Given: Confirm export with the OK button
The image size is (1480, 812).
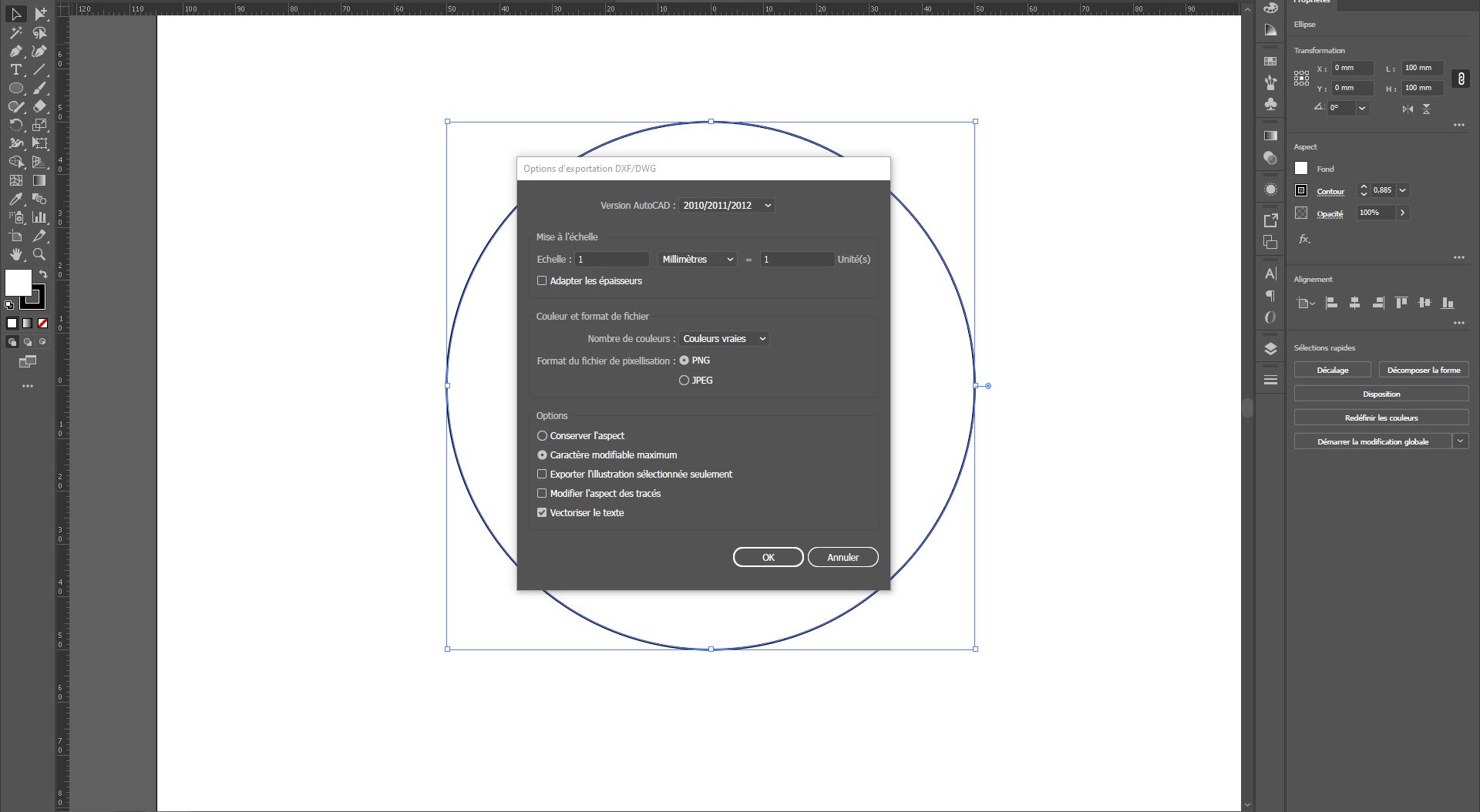Looking at the screenshot, I should 767,556.
